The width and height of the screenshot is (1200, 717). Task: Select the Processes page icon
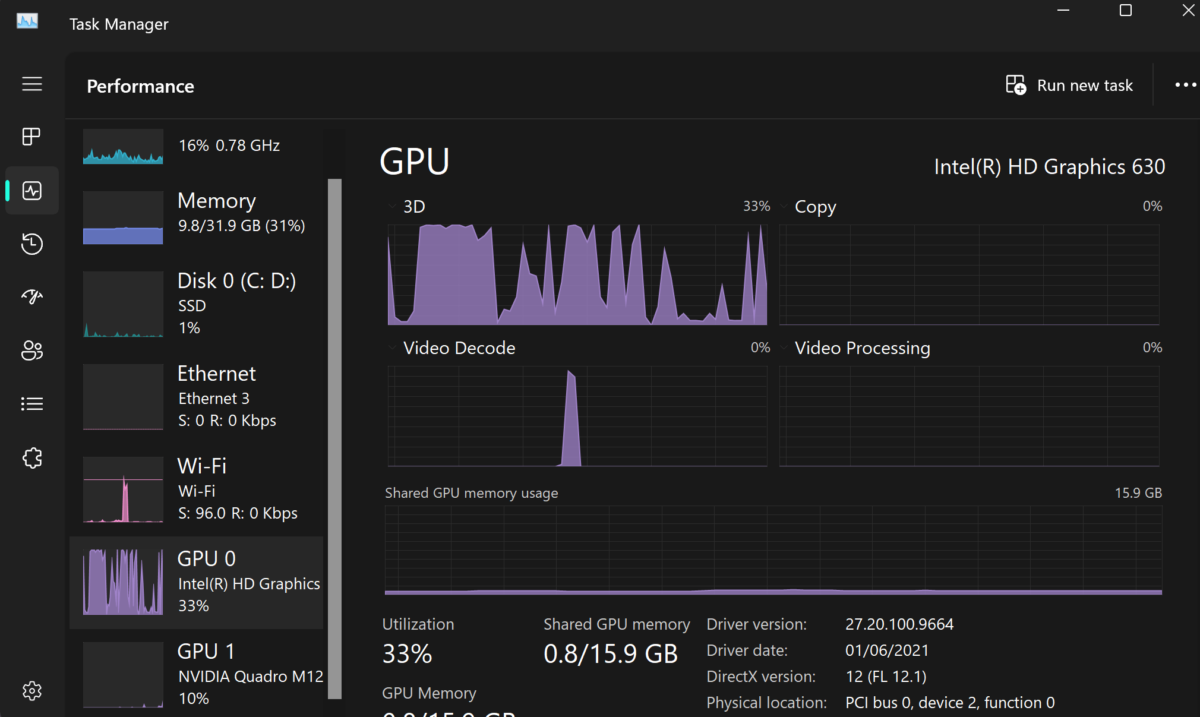[31, 137]
